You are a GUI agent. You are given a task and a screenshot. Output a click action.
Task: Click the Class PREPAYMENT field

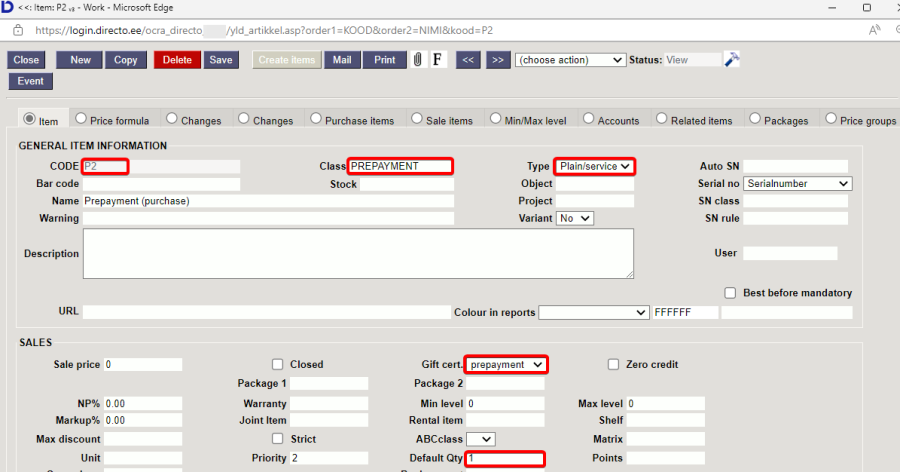401,166
